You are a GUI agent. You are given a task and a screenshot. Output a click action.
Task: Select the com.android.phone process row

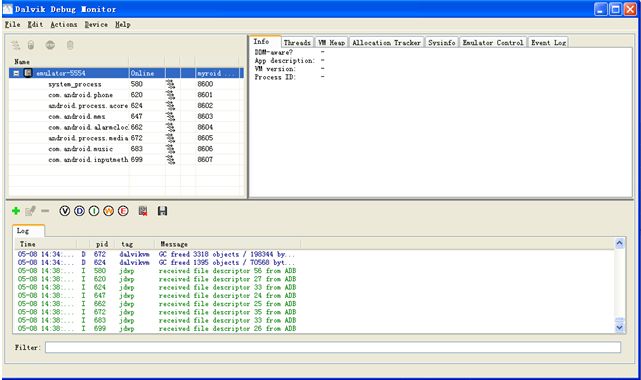tap(126, 95)
